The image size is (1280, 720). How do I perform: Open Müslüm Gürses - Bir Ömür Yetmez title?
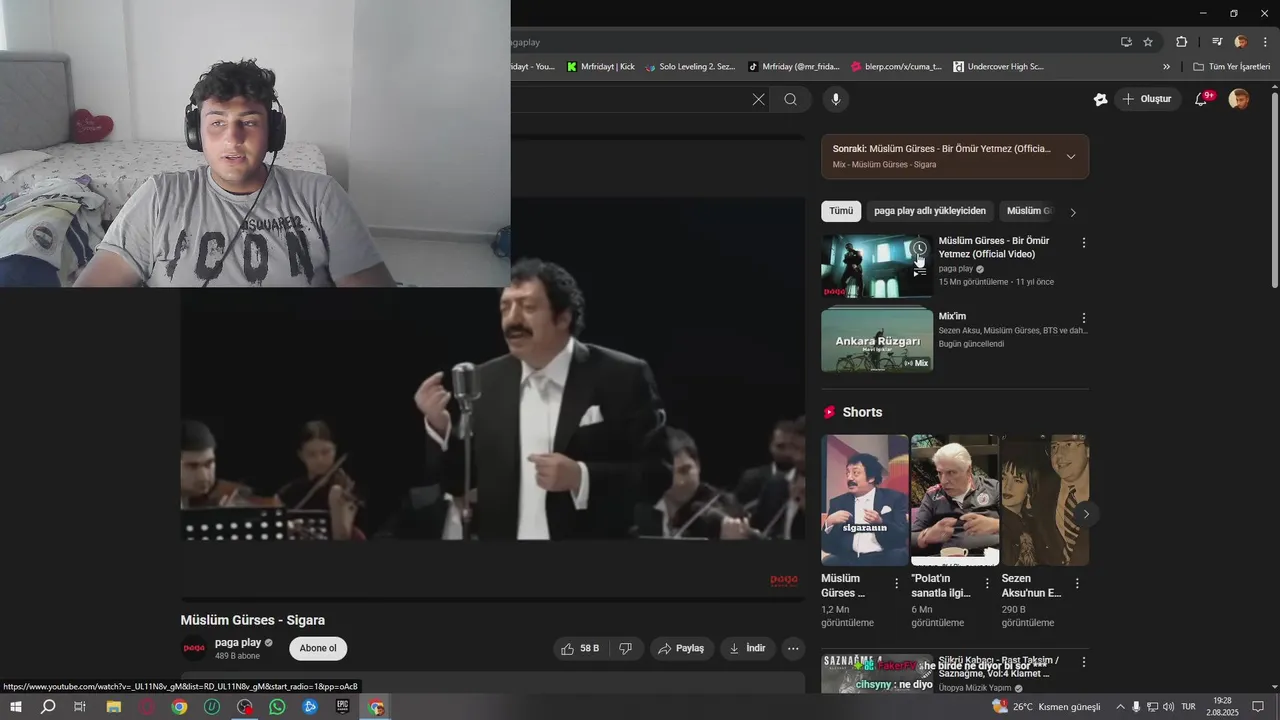point(993,247)
